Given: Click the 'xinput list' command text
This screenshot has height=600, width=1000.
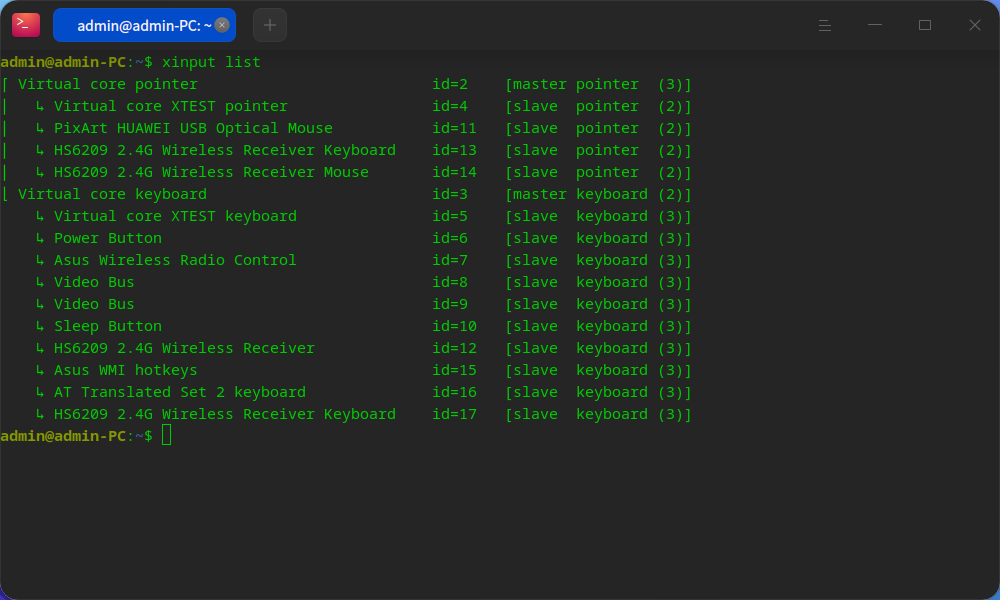Looking at the screenshot, I should point(211,62).
